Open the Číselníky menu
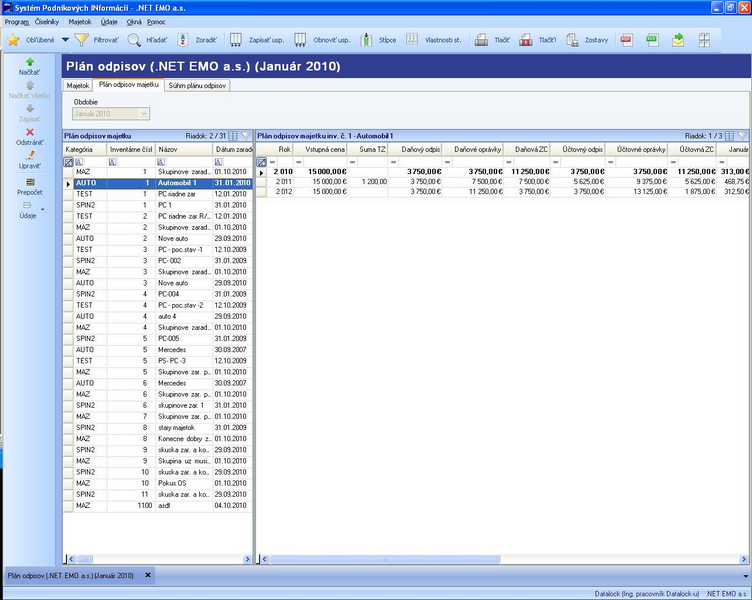The image size is (752, 600). [x=47, y=22]
